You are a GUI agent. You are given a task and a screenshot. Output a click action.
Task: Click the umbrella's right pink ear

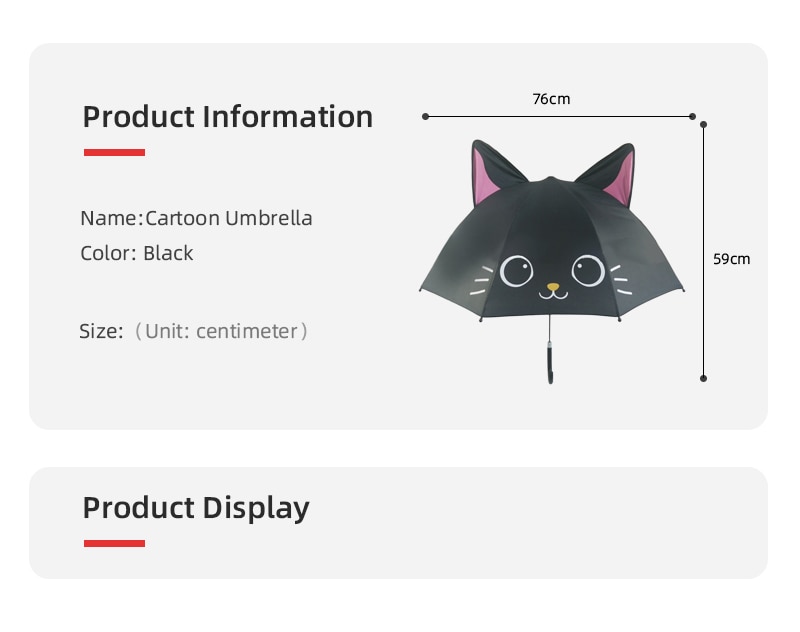click(x=621, y=181)
